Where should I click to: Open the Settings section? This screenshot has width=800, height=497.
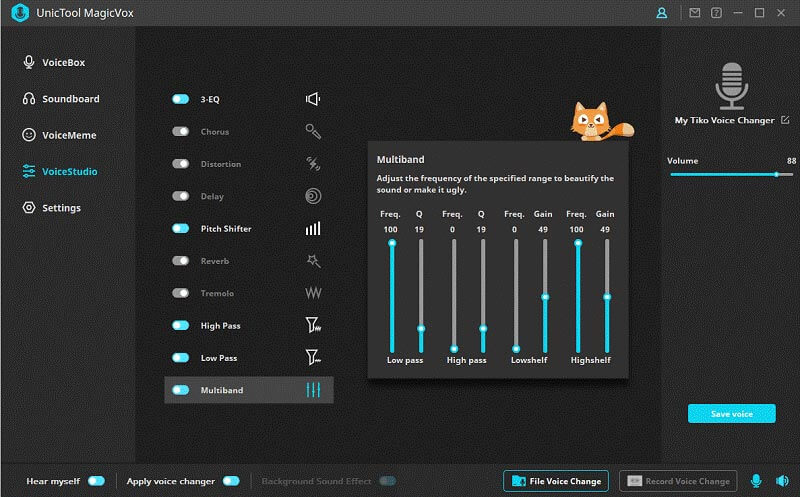click(52, 208)
